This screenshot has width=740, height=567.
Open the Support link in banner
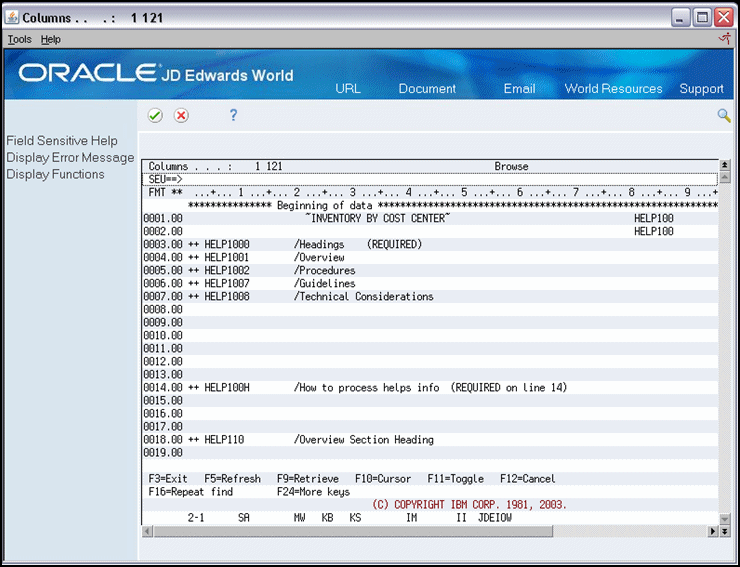(x=701, y=89)
